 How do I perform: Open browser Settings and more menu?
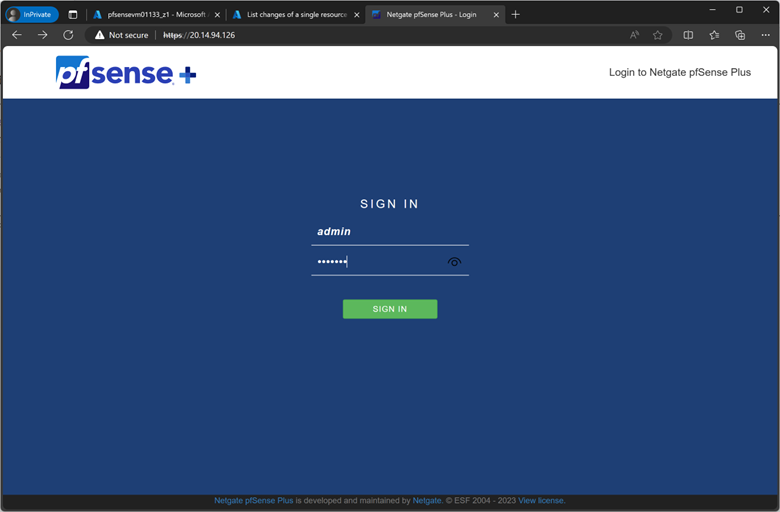click(x=765, y=35)
